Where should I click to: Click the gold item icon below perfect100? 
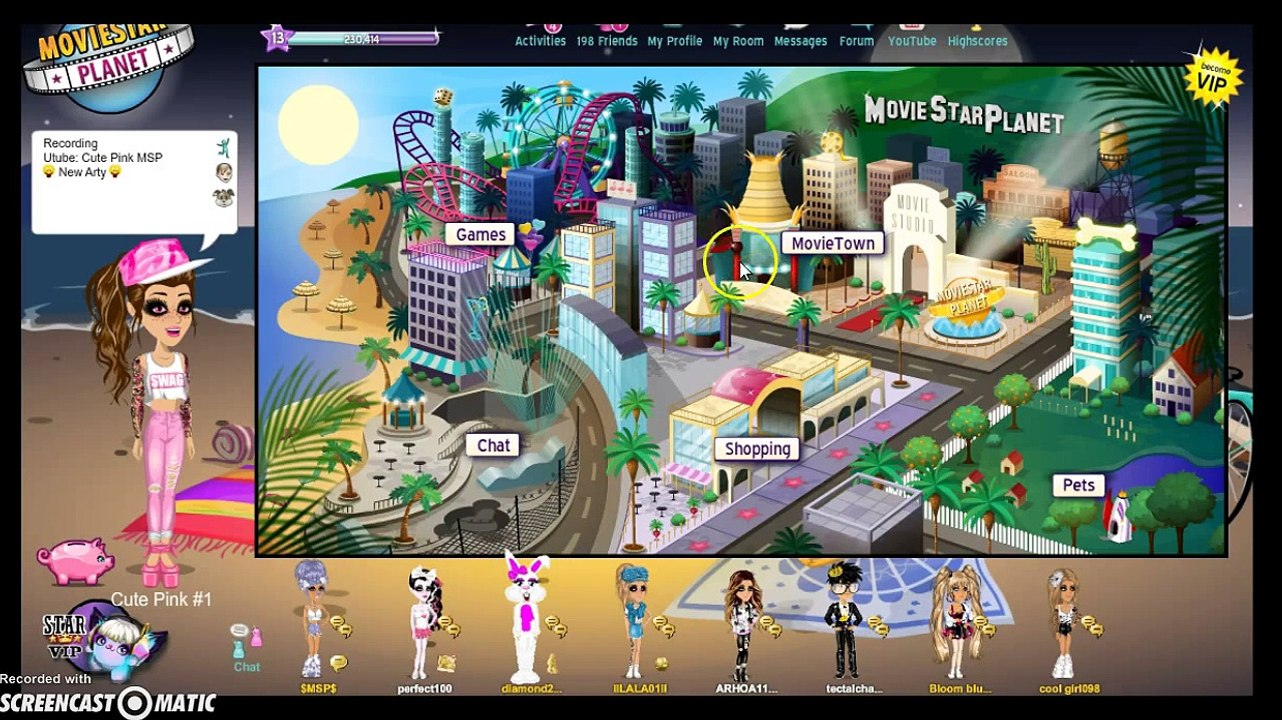tap(446, 663)
